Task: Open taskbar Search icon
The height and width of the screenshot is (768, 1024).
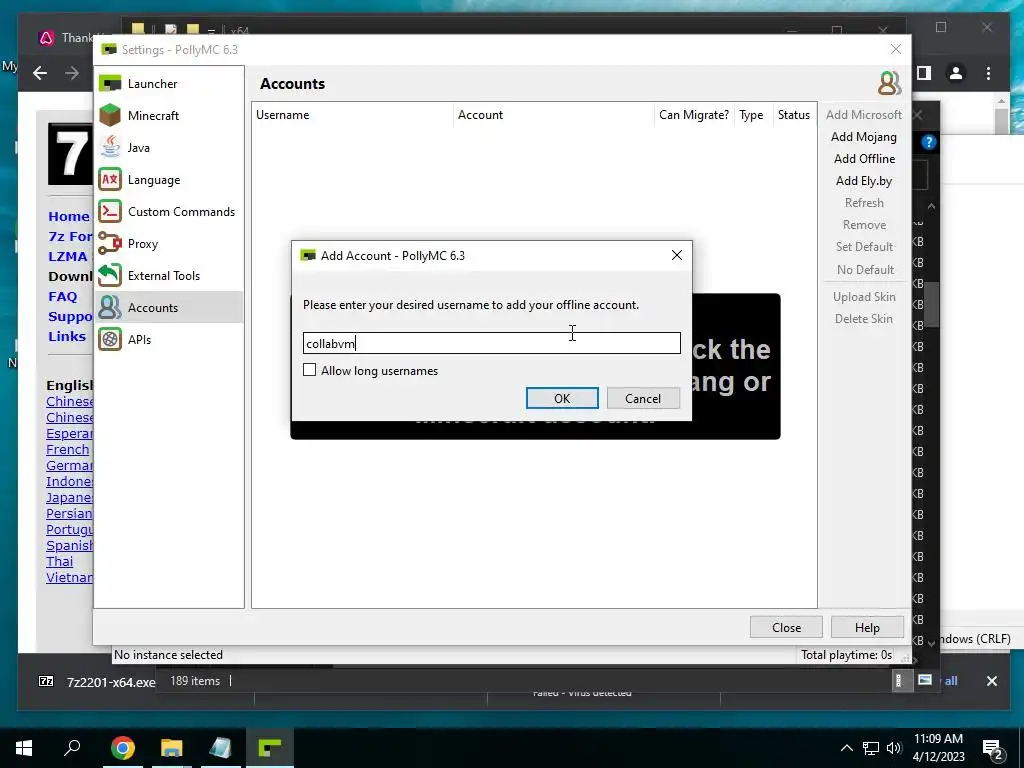Action: (x=72, y=748)
